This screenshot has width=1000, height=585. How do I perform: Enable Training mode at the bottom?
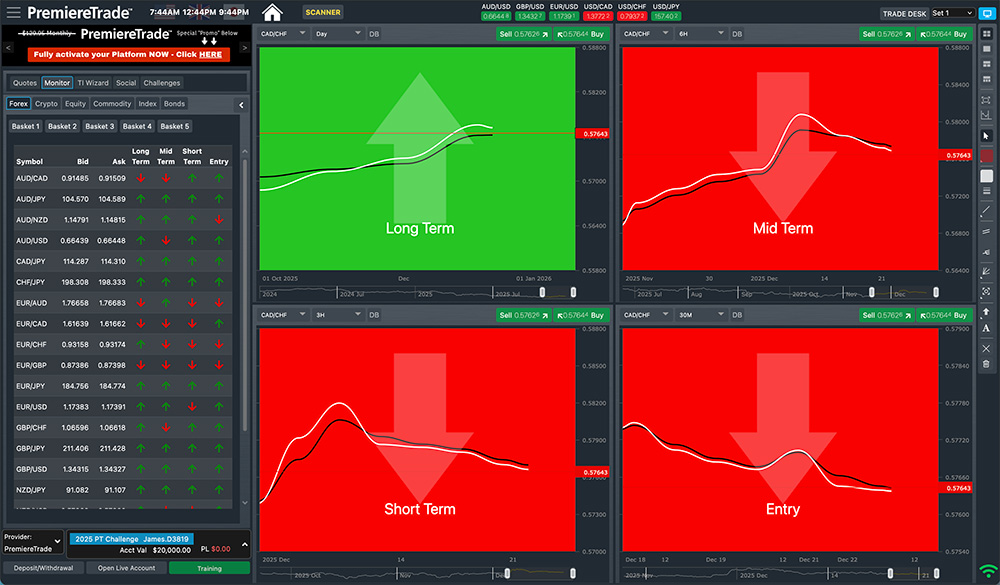tap(208, 567)
